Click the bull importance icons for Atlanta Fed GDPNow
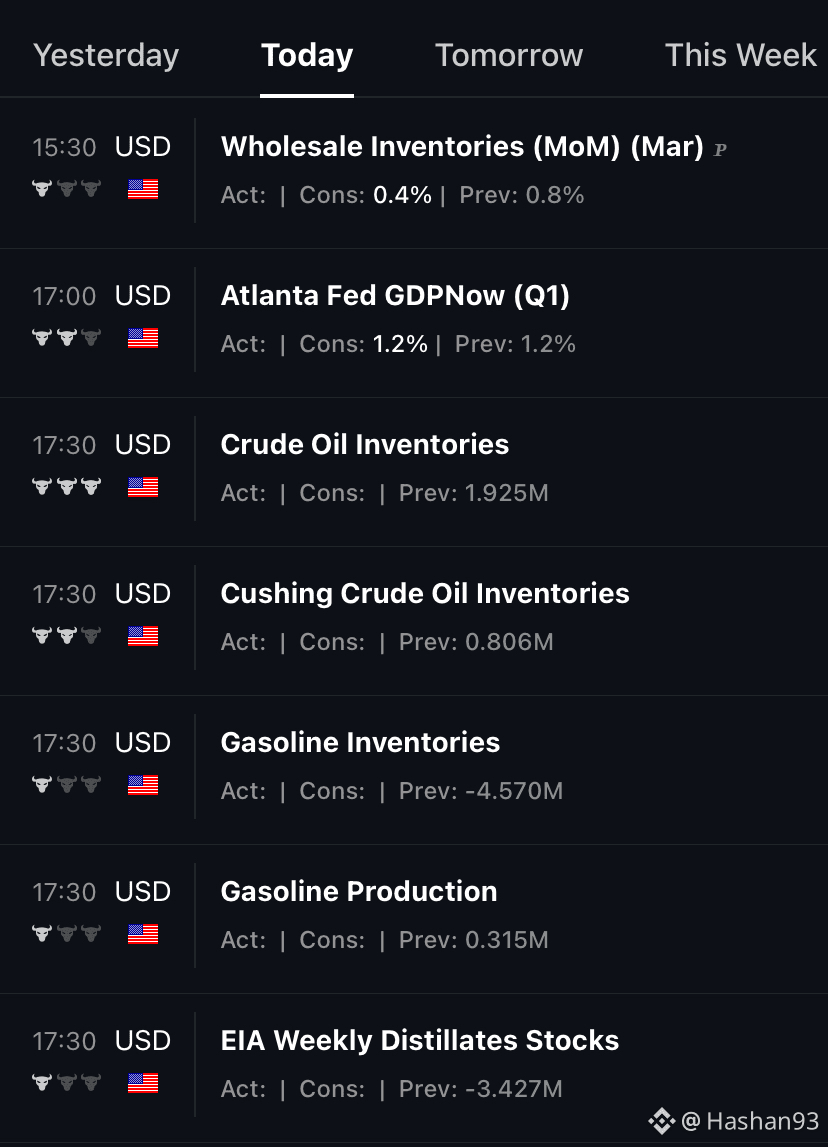 67,338
